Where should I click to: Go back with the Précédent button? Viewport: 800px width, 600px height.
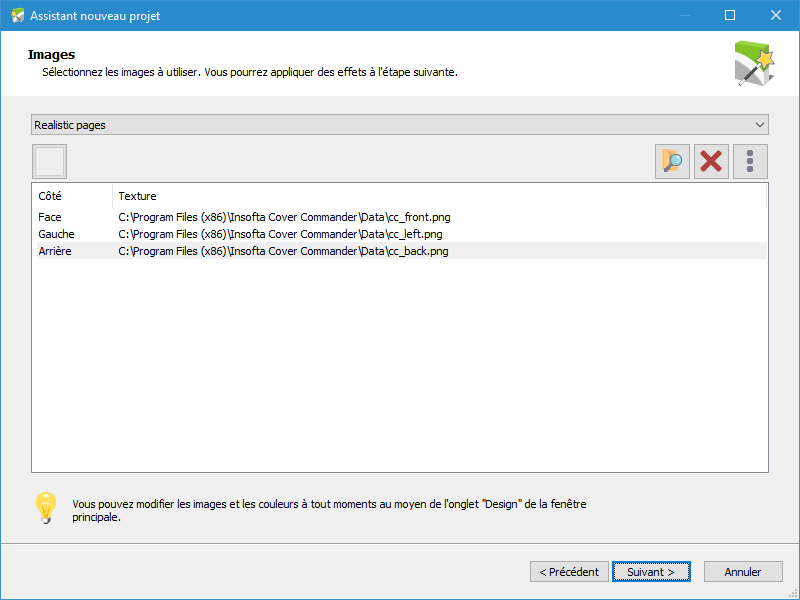pos(569,571)
